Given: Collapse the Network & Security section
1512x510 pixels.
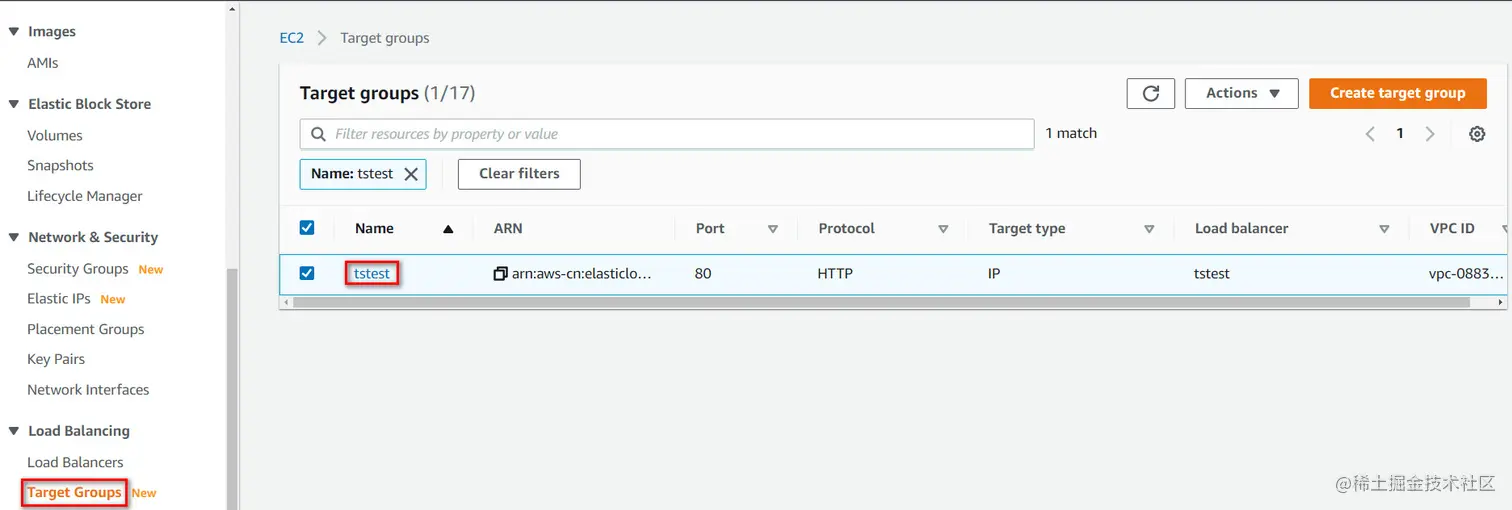Looking at the screenshot, I should coord(14,238).
